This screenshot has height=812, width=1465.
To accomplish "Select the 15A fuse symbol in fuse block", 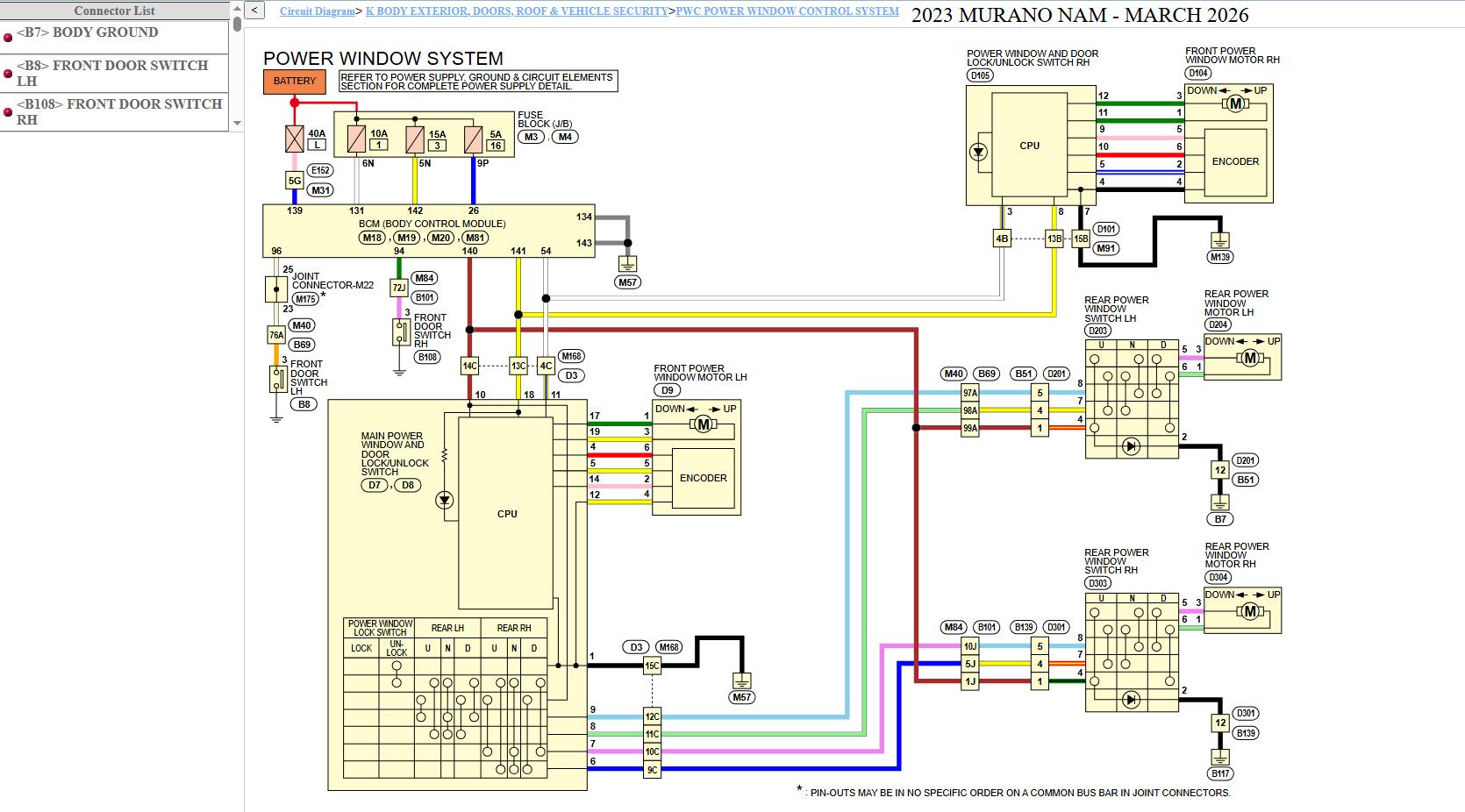I will click(415, 139).
